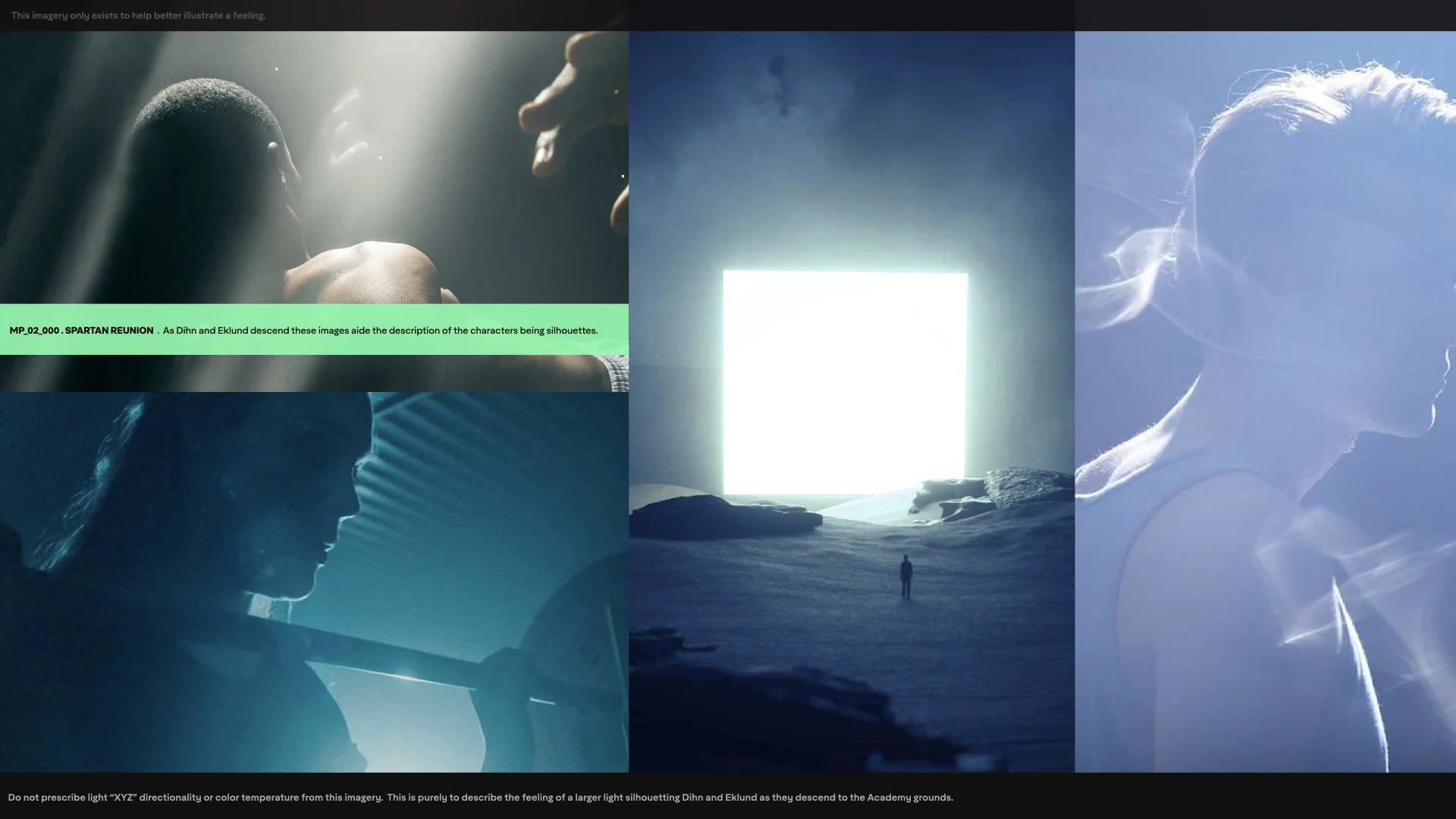Click the top disclaimer text about imagery
1456x819 pixels.
(x=138, y=15)
